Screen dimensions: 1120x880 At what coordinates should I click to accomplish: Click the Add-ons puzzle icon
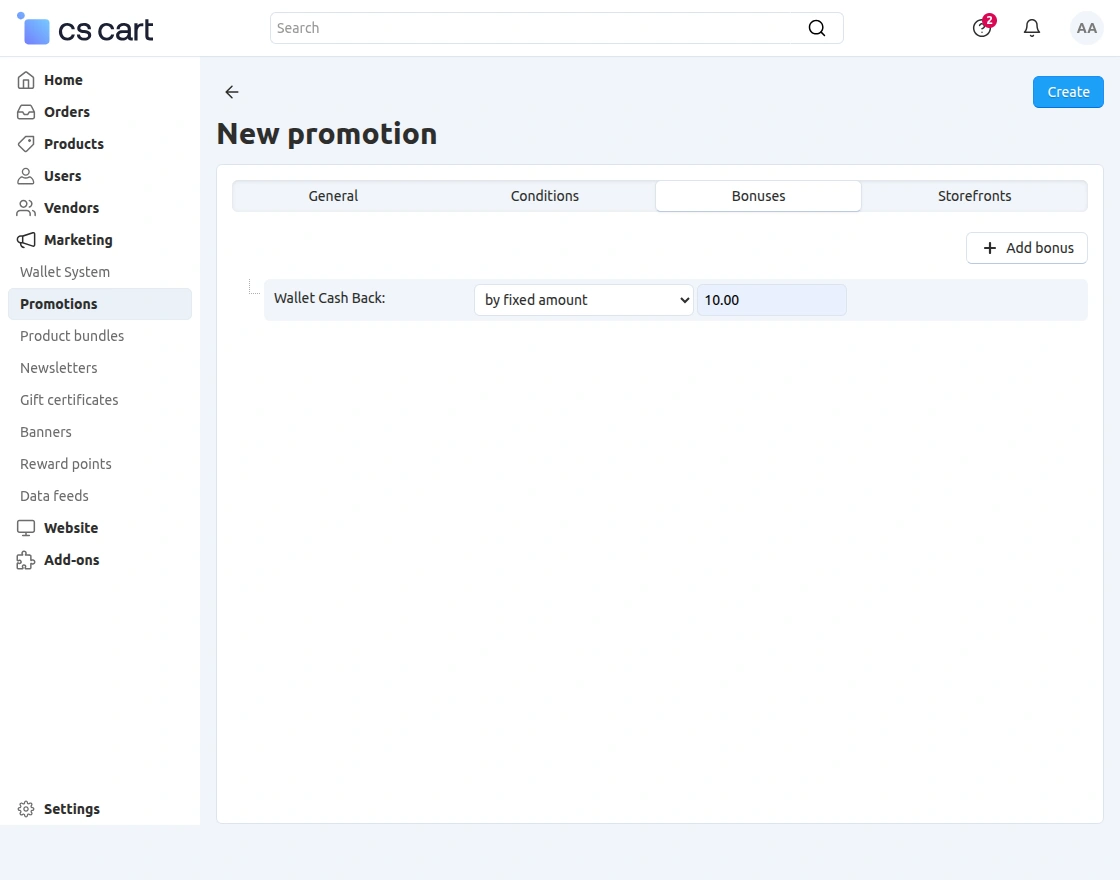tap(26, 560)
